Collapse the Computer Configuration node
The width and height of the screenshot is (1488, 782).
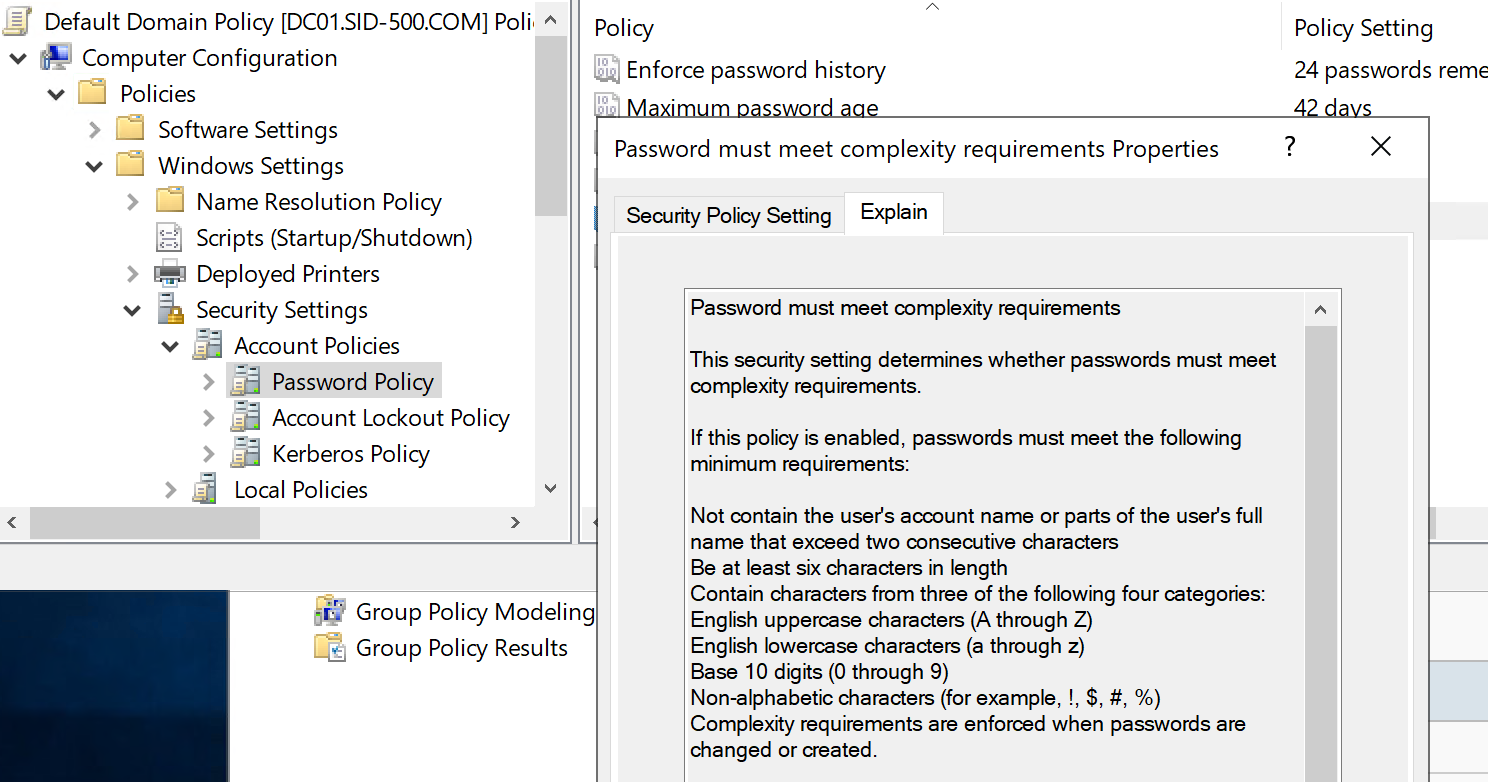pyautogui.click(x=19, y=58)
